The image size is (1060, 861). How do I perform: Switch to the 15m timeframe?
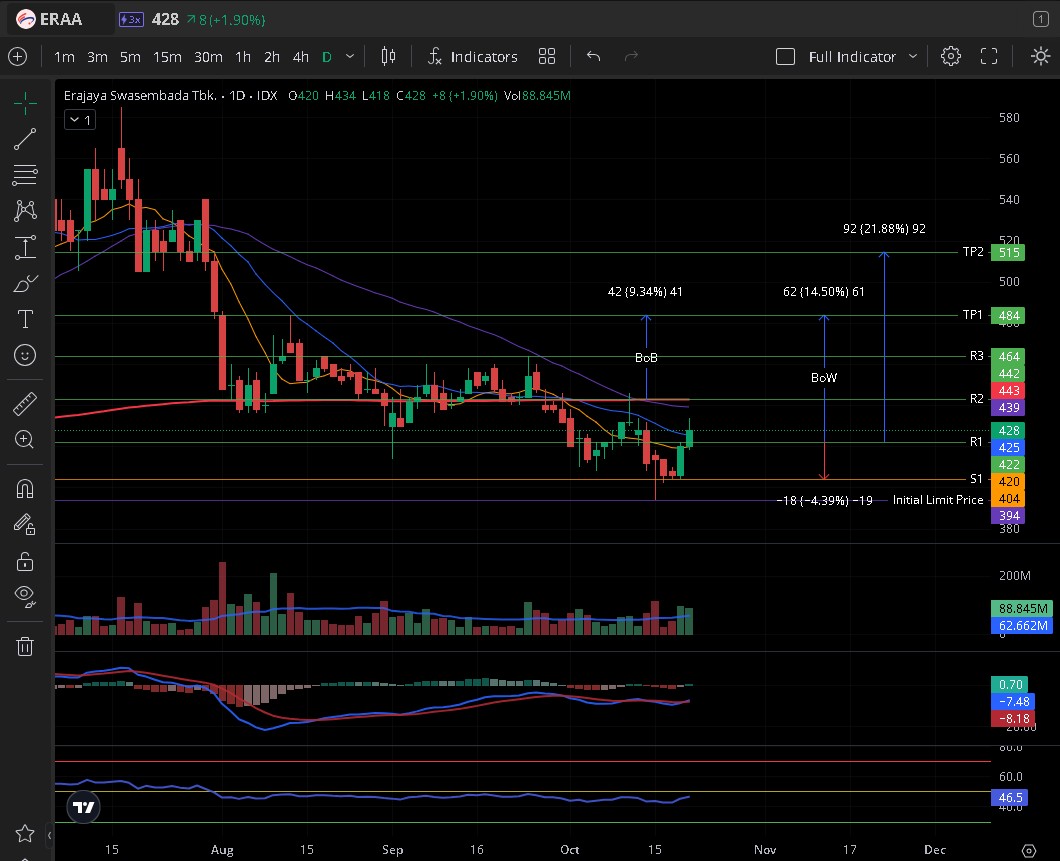tap(167, 57)
